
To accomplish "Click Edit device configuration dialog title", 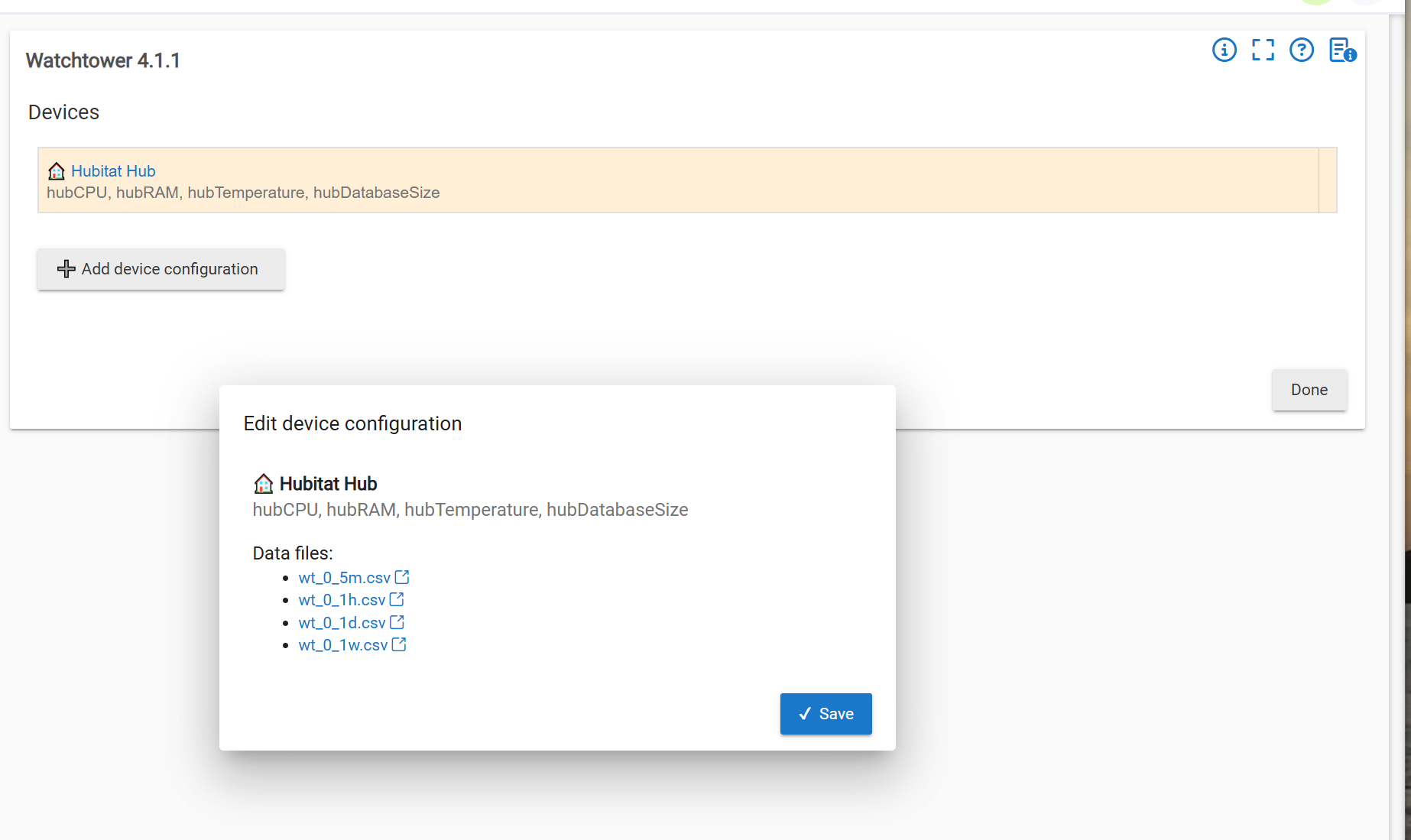I will point(352,423).
